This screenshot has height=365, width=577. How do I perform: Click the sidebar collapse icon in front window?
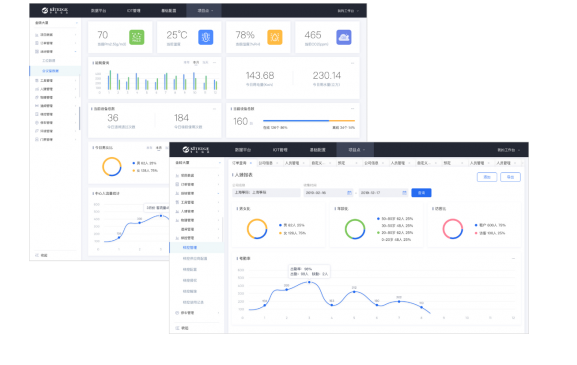(x=177, y=328)
